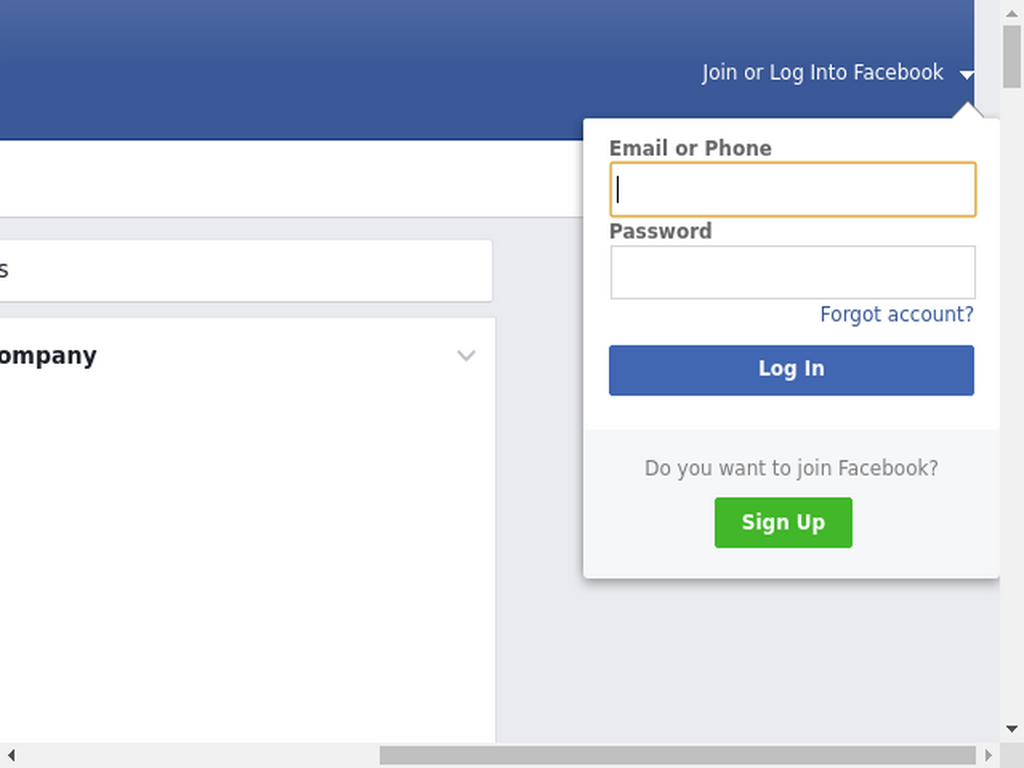The image size is (1024, 768).
Task: Click the Email or Phone label
Action: click(690, 148)
